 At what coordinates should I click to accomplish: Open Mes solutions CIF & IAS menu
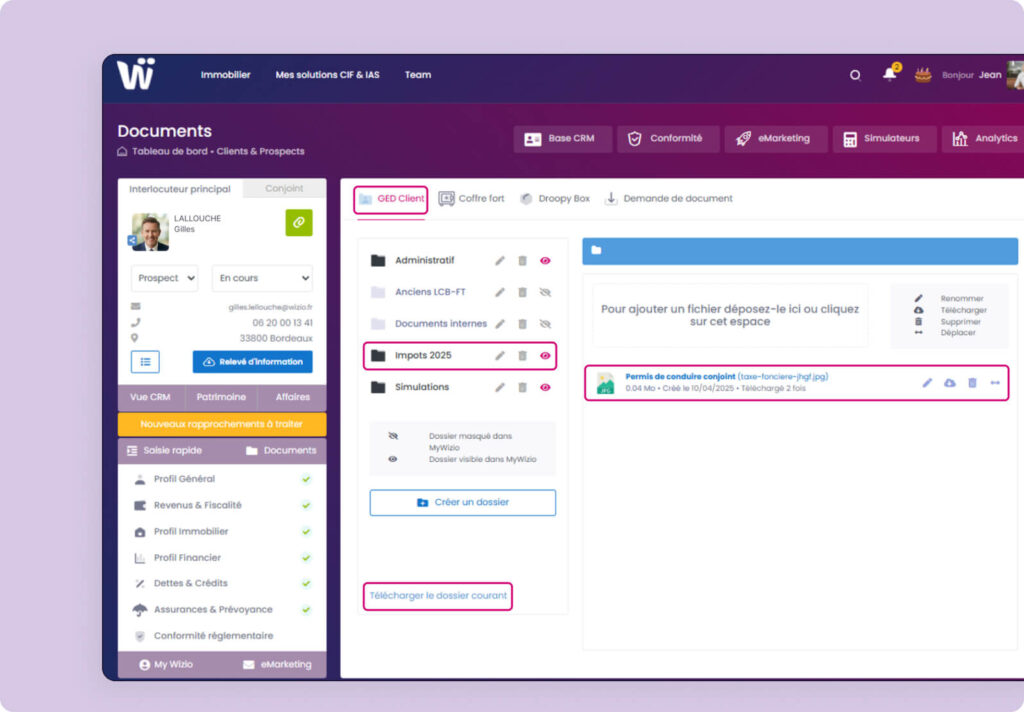click(x=327, y=75)
